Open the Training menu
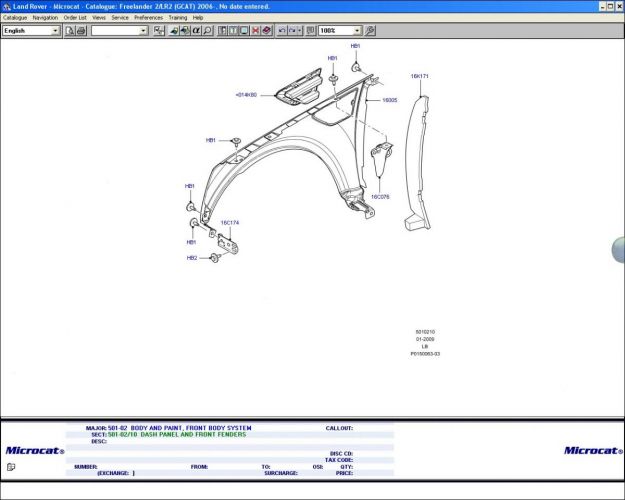The height and width of the screenshot is (500, 625). point(178,18)
